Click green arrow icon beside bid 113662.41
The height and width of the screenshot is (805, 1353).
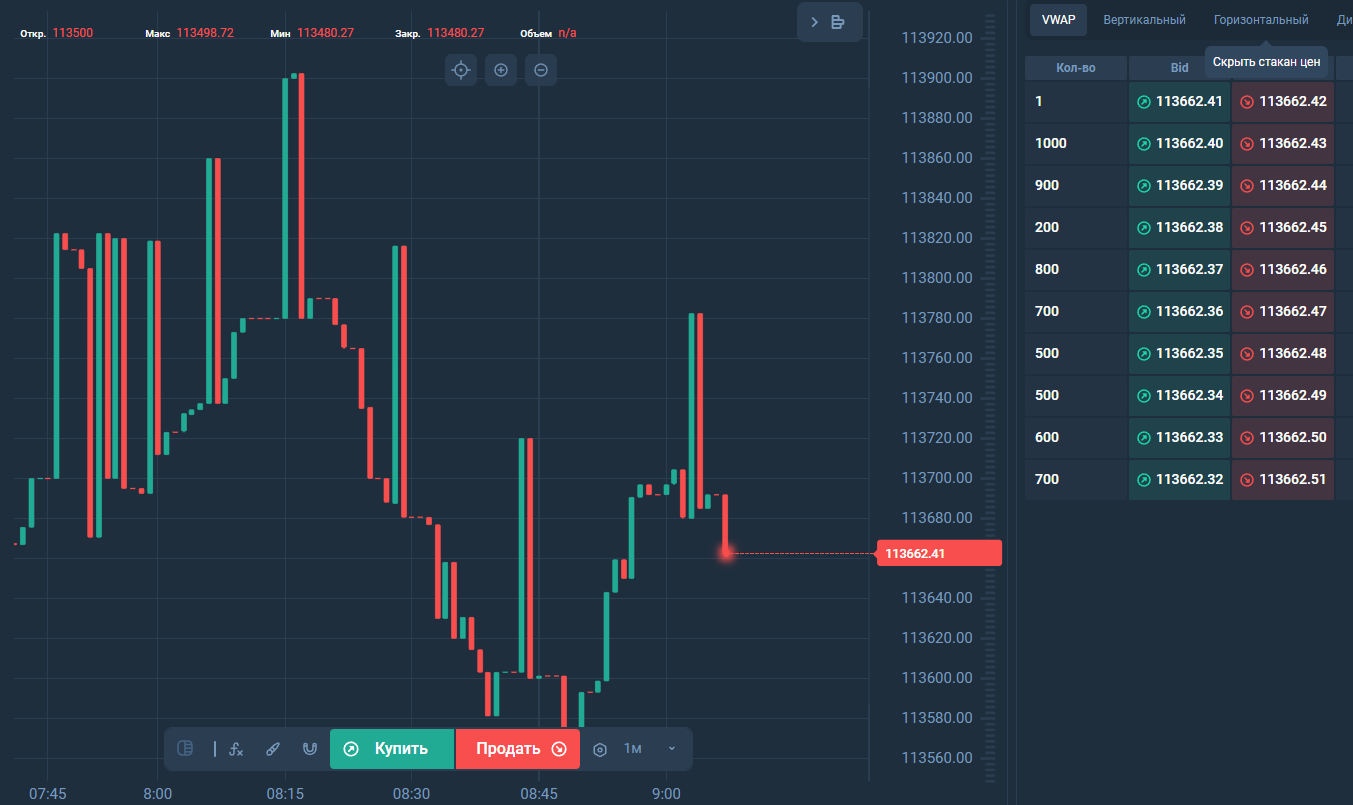1144,102
